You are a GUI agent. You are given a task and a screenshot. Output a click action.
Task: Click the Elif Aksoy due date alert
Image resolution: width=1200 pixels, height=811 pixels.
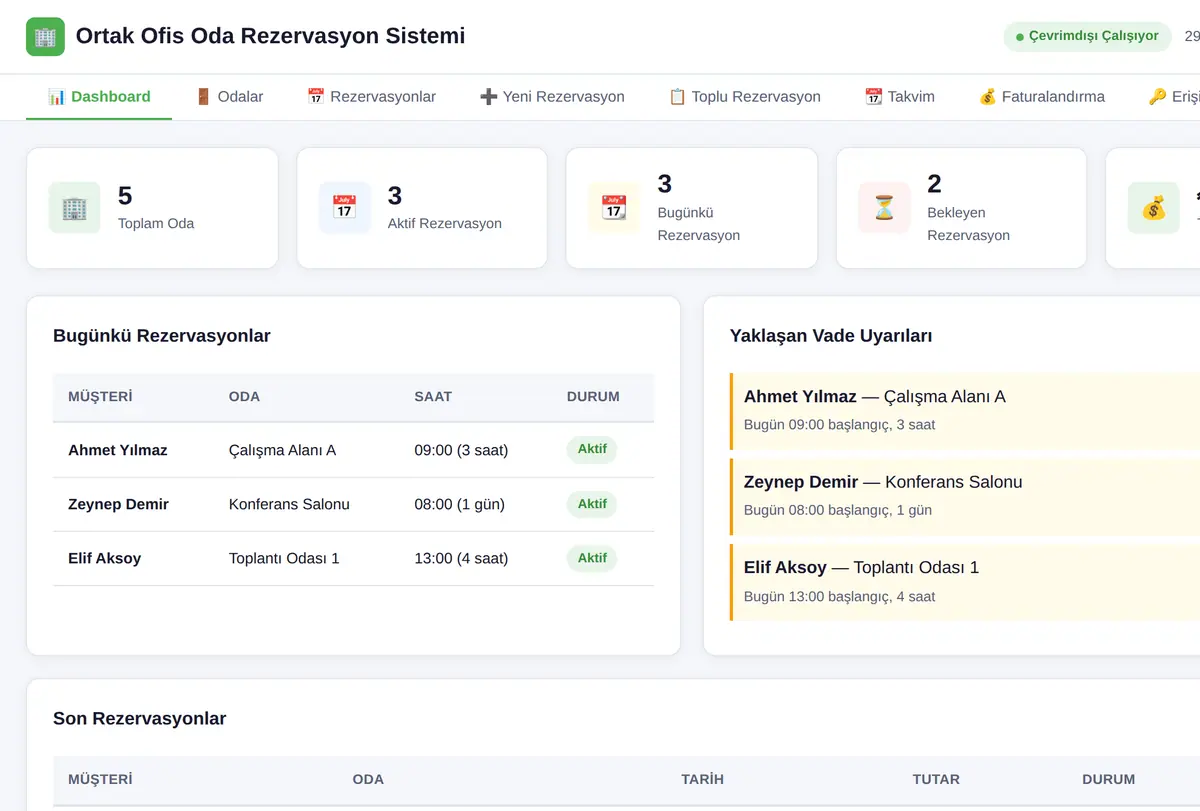(965, 581)
